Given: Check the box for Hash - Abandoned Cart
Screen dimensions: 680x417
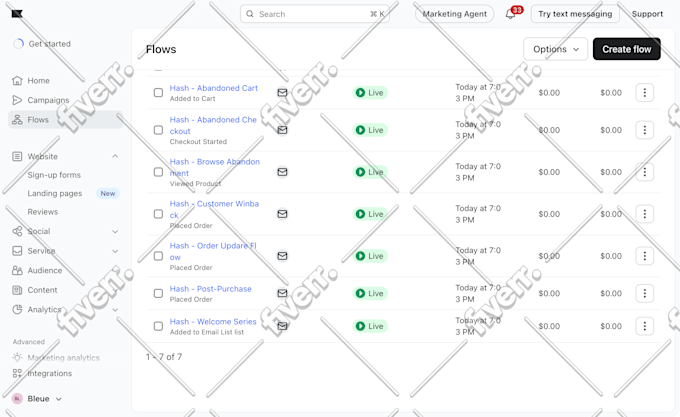Looking at the screenshot, I should click(x=158, y=93).
